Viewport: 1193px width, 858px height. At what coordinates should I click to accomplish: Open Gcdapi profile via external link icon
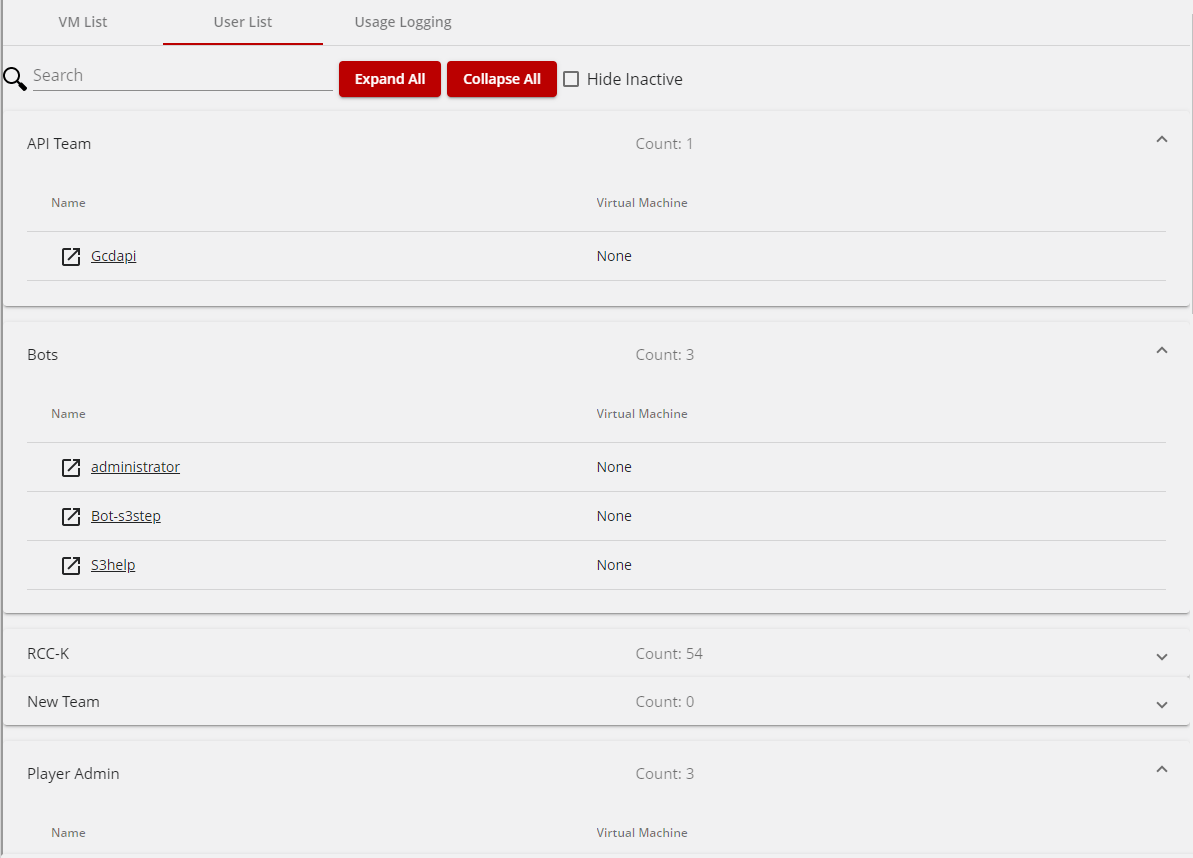(x=71, y=256)
